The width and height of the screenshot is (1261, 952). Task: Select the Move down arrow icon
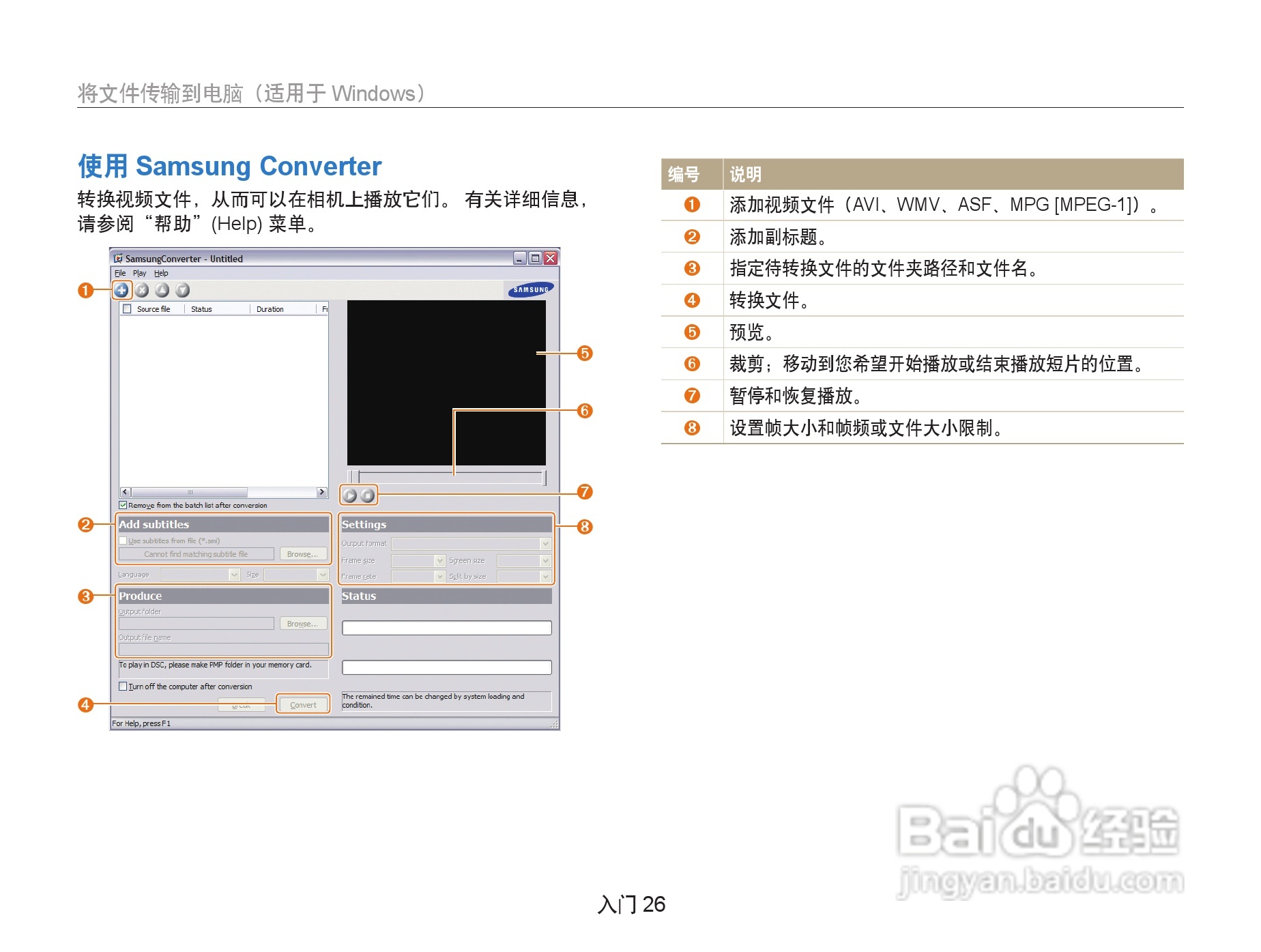point(182,289)
